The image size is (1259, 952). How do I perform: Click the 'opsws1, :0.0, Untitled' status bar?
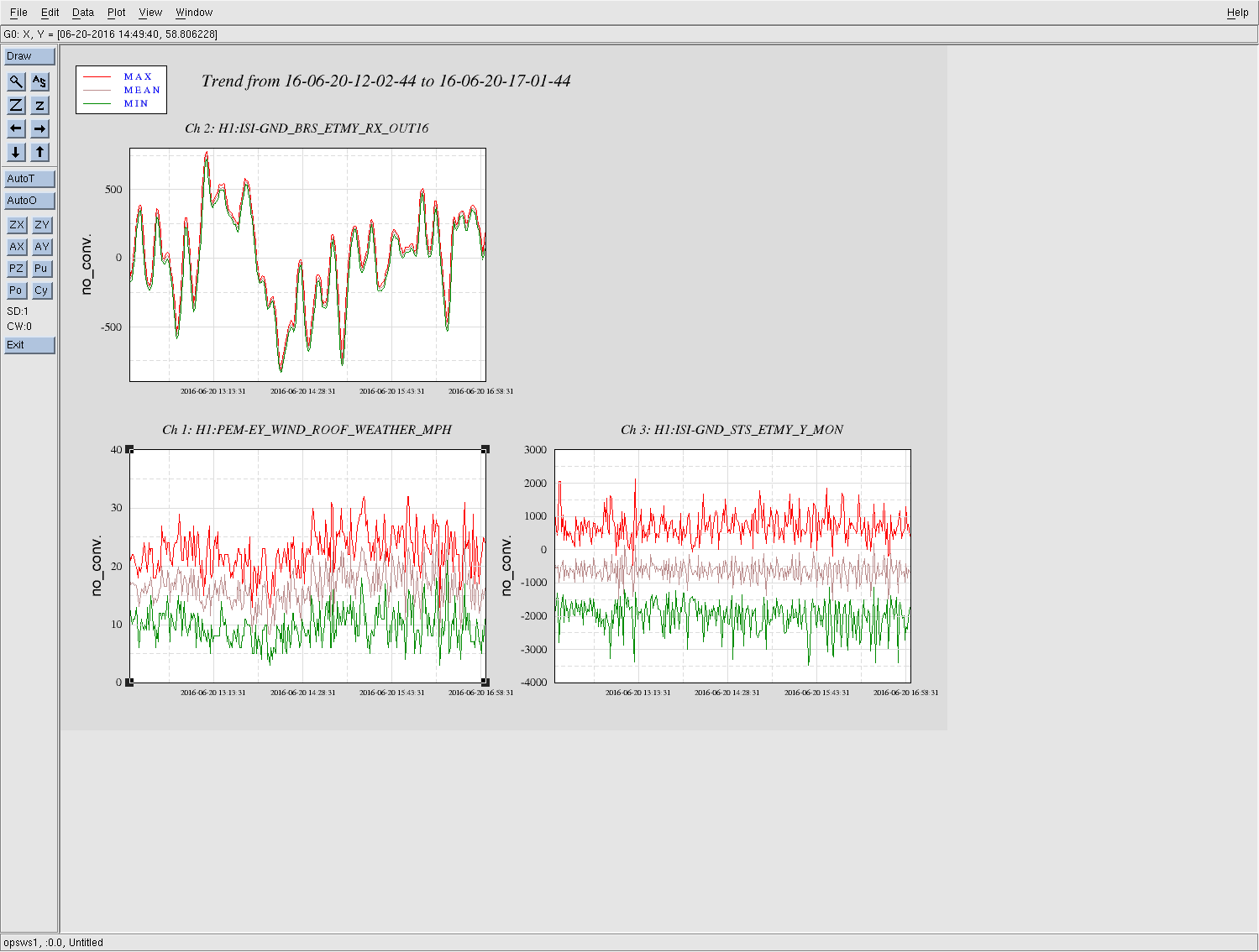[x=629, y=943]
